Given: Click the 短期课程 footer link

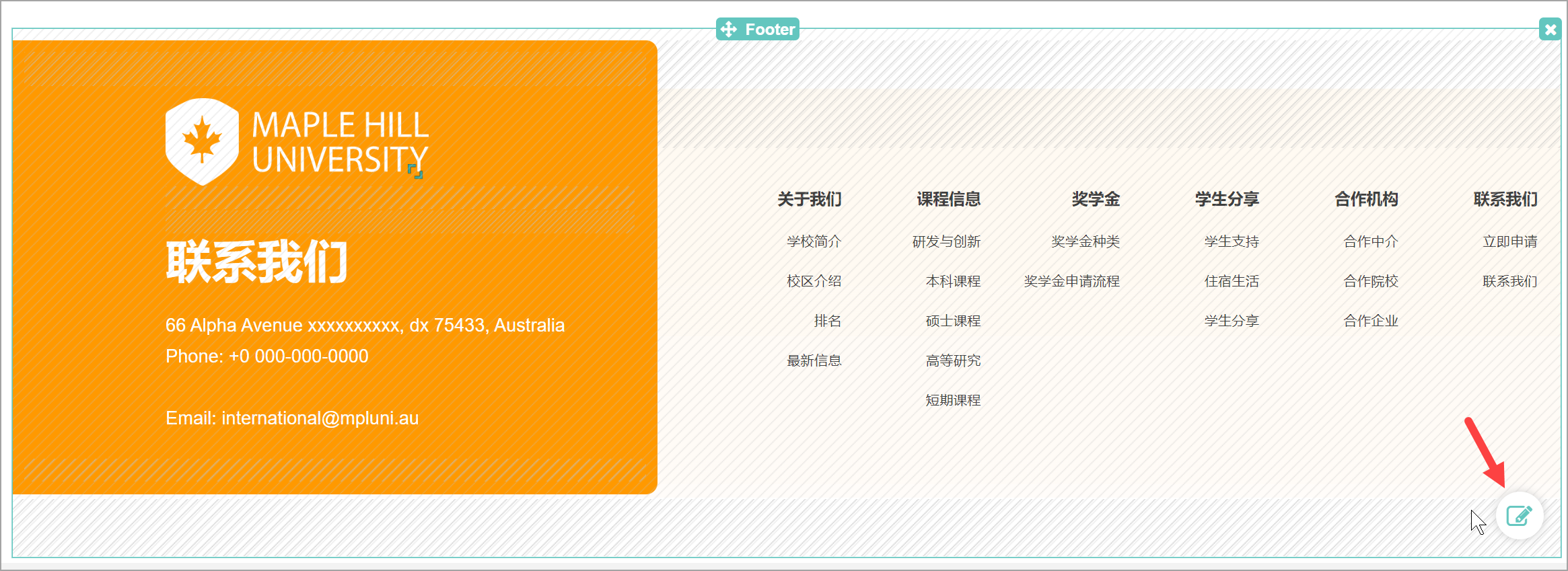Looking at the screenshot, I should (953, 400).
